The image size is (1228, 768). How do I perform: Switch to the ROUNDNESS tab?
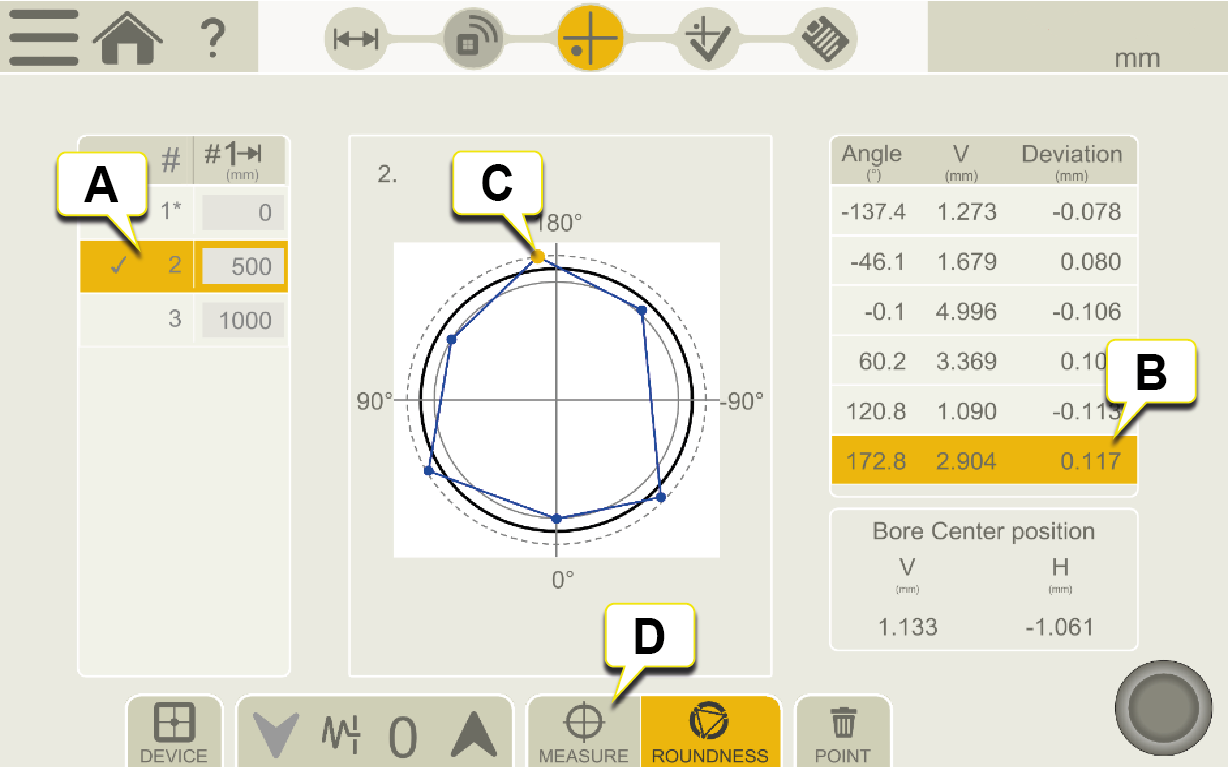tap(710, 733)
